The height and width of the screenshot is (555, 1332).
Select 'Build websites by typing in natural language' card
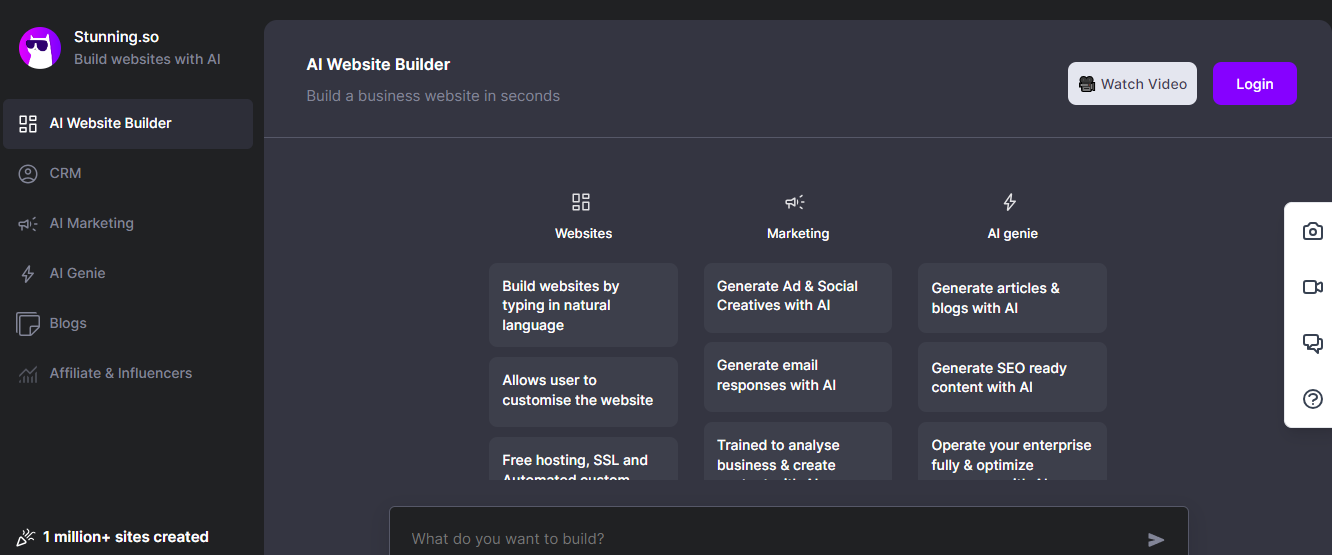point(583,305)
